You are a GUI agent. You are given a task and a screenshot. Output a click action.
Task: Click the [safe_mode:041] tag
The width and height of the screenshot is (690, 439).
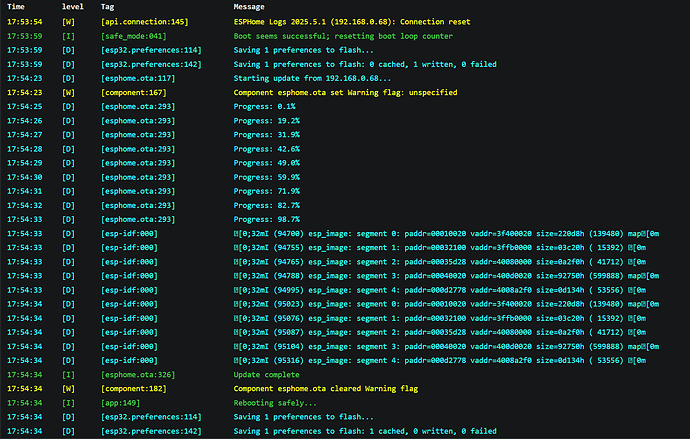coord(134,36)
